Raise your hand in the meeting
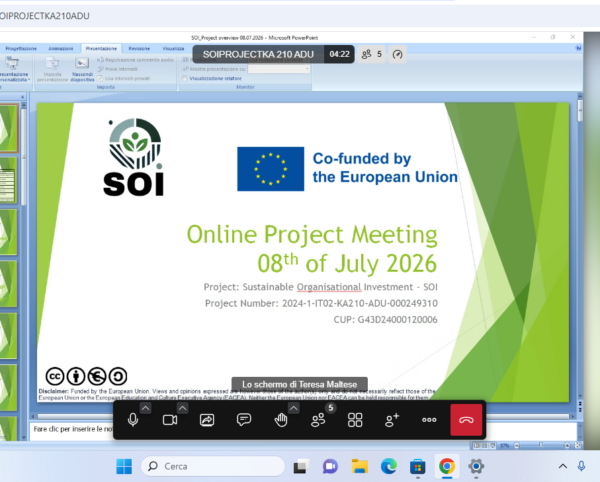This screenshot has height=482, width=600. (x=281, y=420)
